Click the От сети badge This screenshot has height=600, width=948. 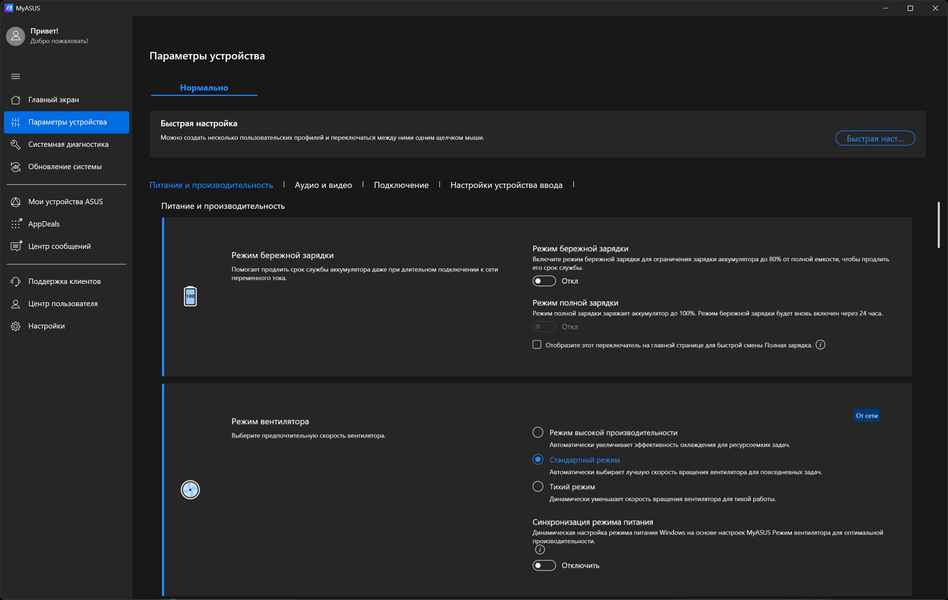point(866,416)
